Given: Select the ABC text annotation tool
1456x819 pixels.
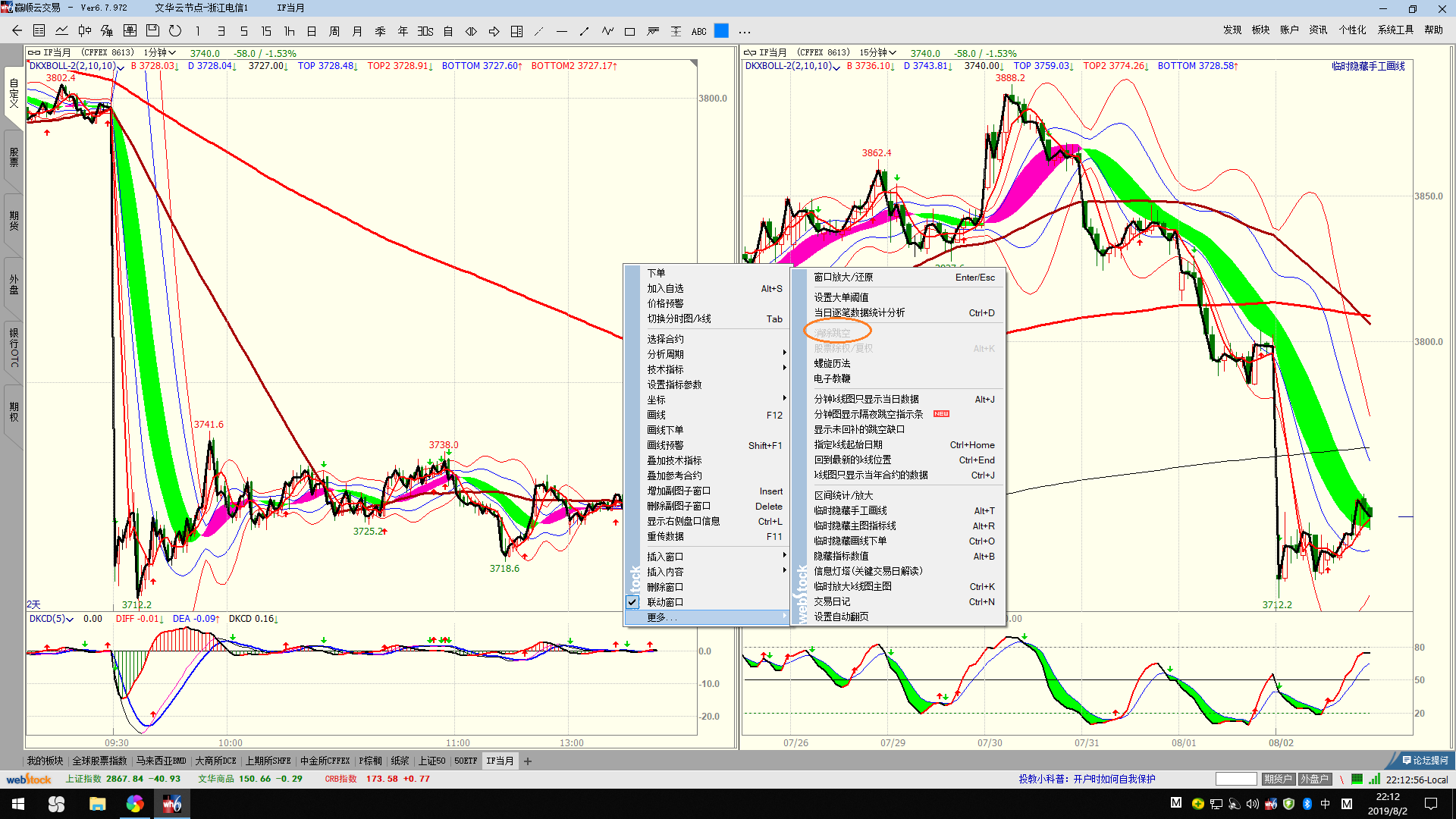Looking at the screenshot, I should tap(698, 31).
